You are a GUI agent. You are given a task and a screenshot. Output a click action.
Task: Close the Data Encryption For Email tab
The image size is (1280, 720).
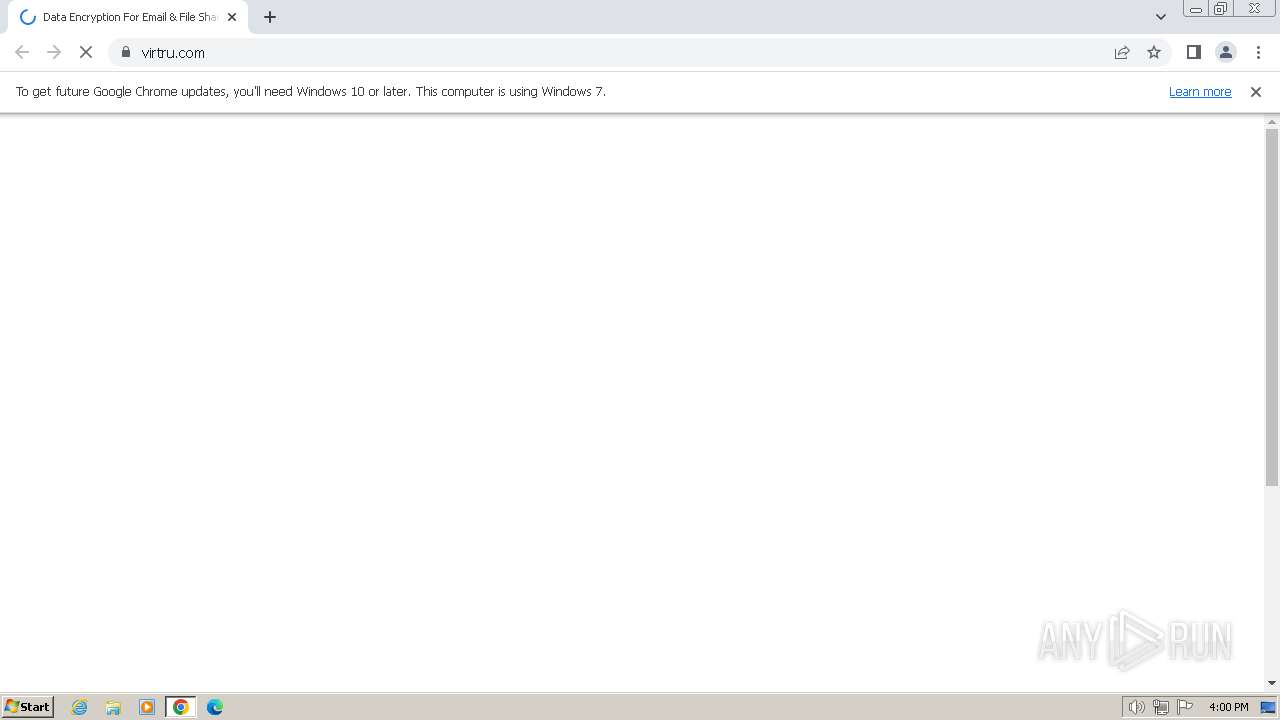click(232, 17)
